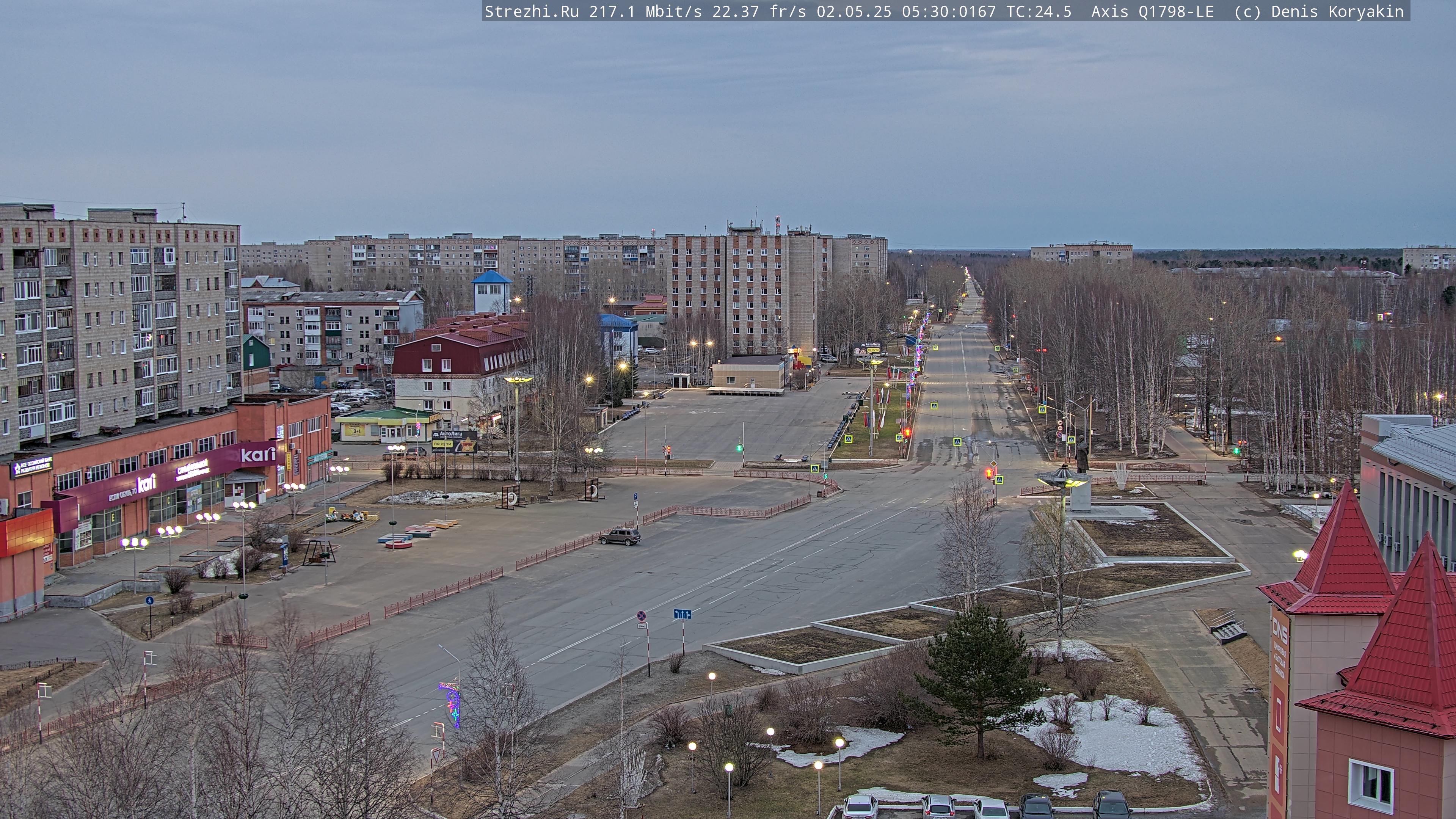Screen dimensions: 1456x819
Task: Click the 05:30:0167 time stamp
Action: [x=949, y=12]
